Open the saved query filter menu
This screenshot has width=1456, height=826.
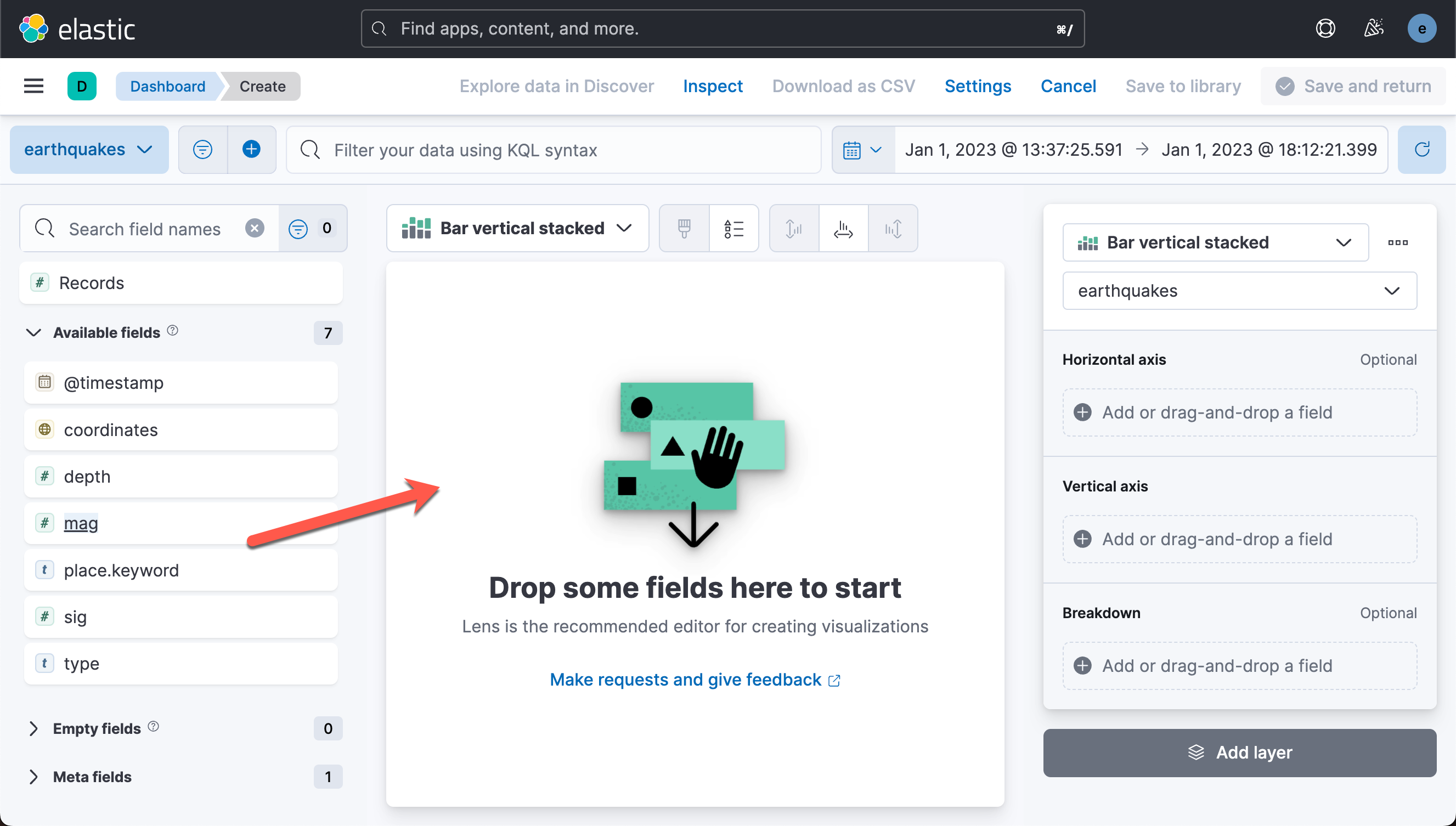(x=202, y=150)
